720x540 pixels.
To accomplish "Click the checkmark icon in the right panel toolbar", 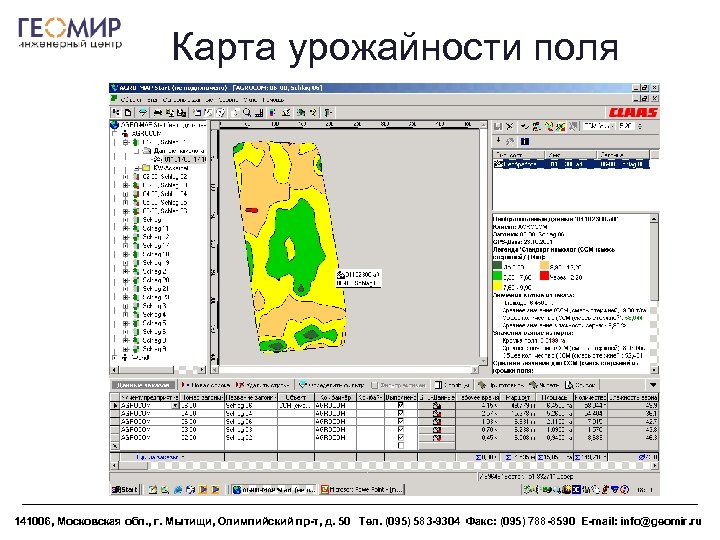I will (525, 126).
